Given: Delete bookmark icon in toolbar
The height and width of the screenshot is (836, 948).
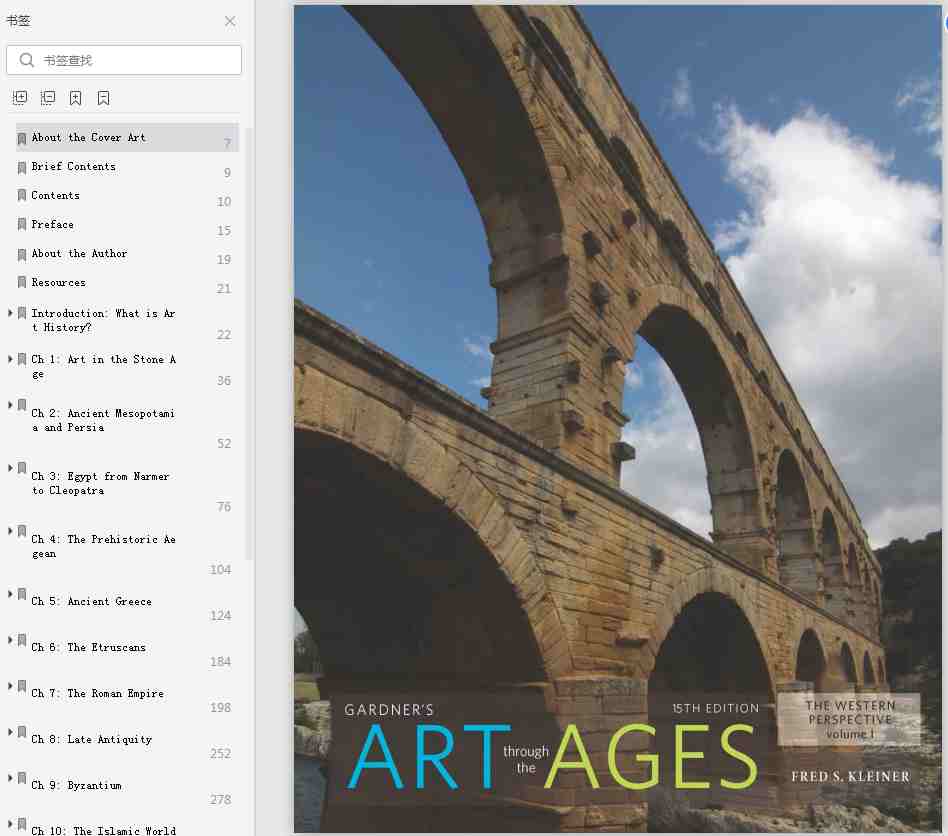Looking at the screenshot, I should coord(103,98).
